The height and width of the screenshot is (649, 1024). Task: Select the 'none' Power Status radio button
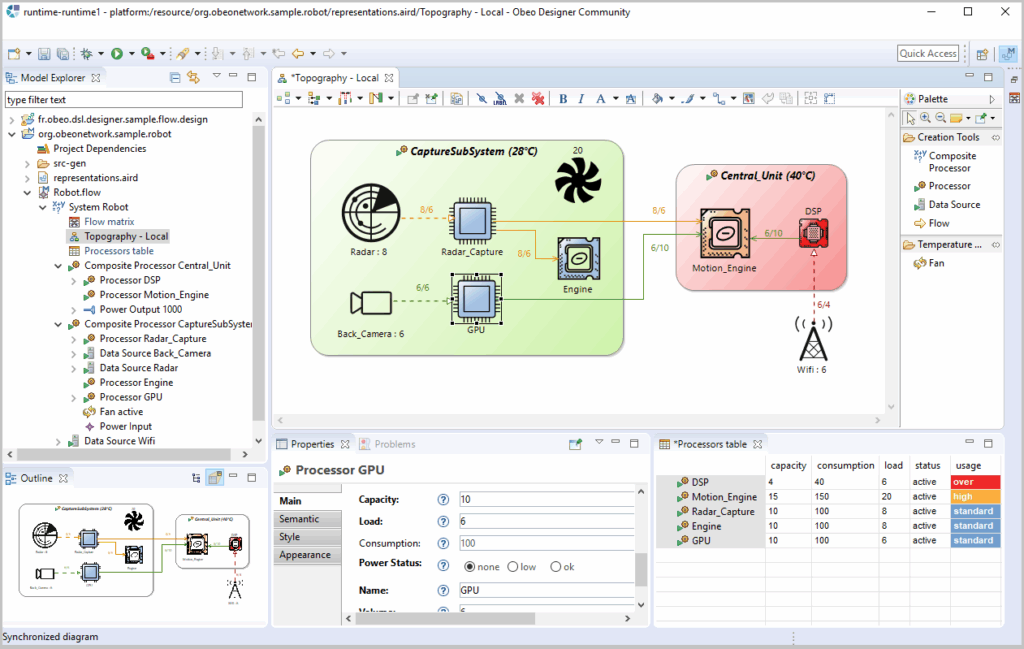(x=470, y=567)
